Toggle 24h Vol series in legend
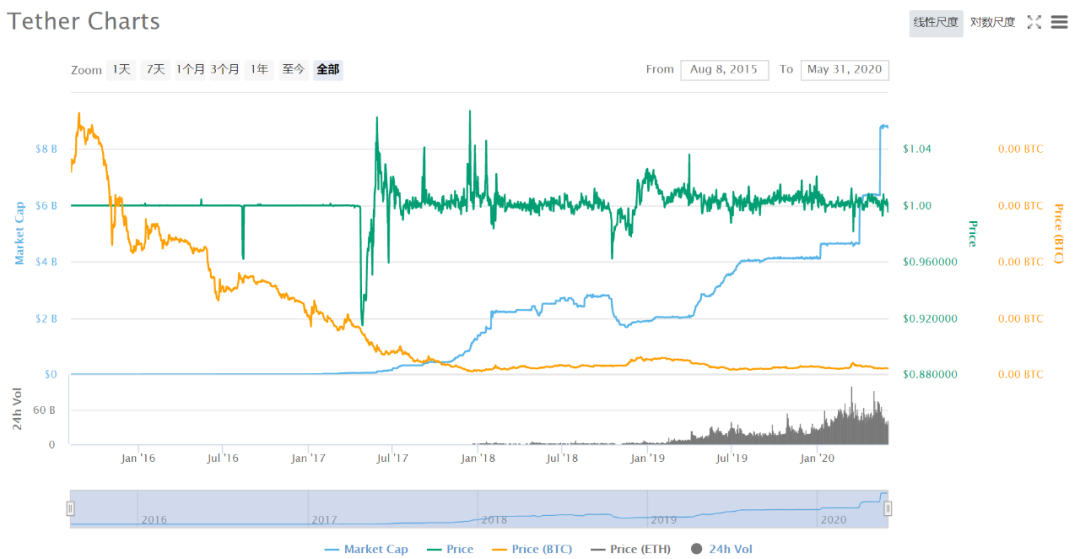 723,549
